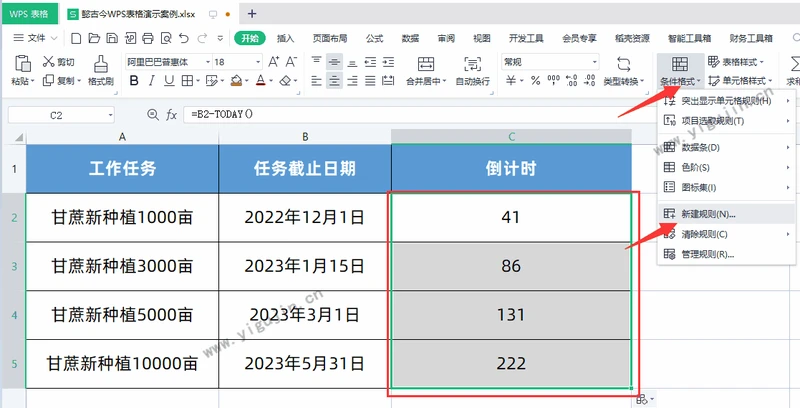Screen dimensions: 800x408
Task: Align text right
Action: [x=352, y=81]
